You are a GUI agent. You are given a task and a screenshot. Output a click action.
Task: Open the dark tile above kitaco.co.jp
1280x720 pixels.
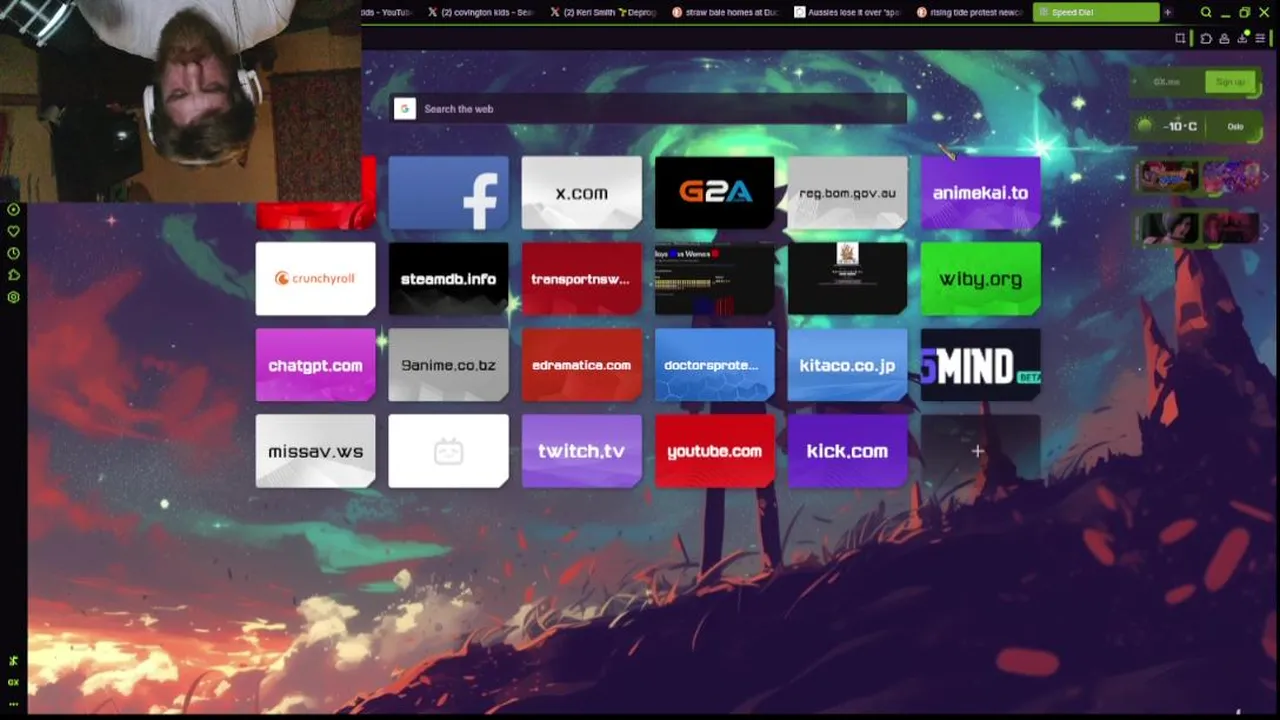click(847, 278)
